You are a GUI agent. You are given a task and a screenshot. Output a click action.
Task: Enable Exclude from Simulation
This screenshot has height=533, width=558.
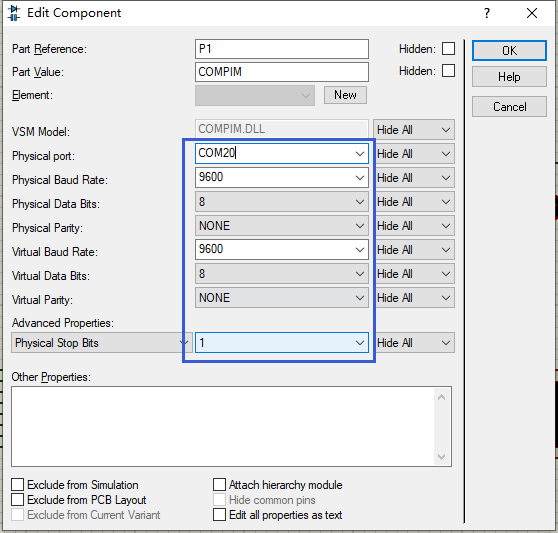click(x=17, y=485)
